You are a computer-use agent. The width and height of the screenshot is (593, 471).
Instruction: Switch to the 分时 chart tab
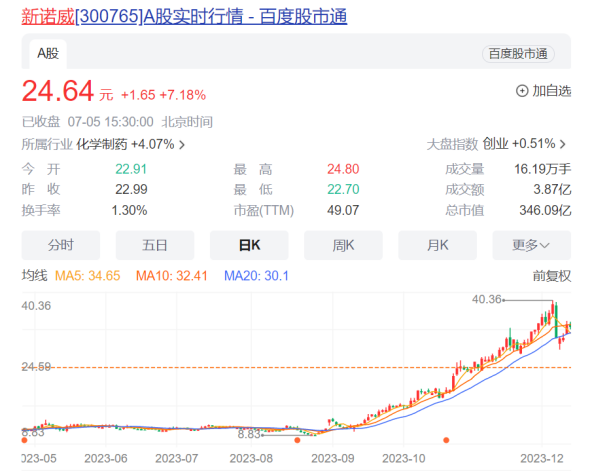(x=61, y=245)
